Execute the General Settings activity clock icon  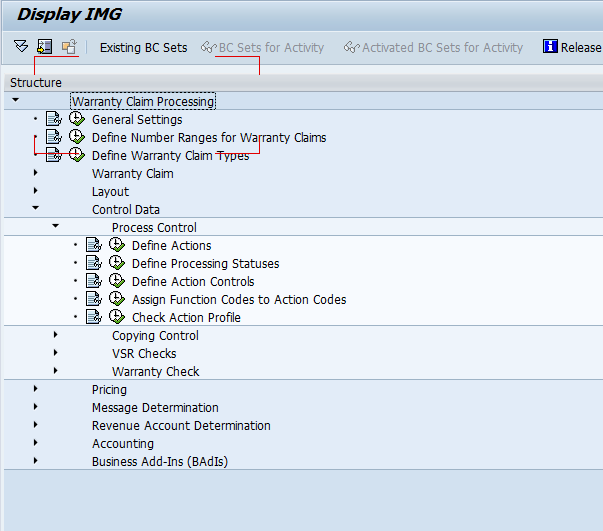point(77,119)
